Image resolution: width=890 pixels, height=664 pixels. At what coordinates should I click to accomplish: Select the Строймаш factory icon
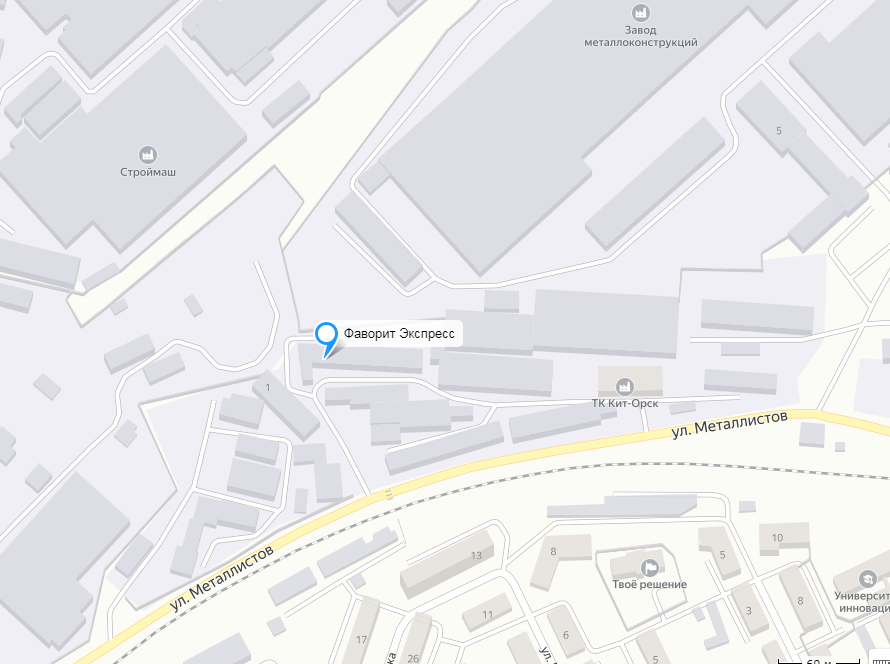[148, 154]
